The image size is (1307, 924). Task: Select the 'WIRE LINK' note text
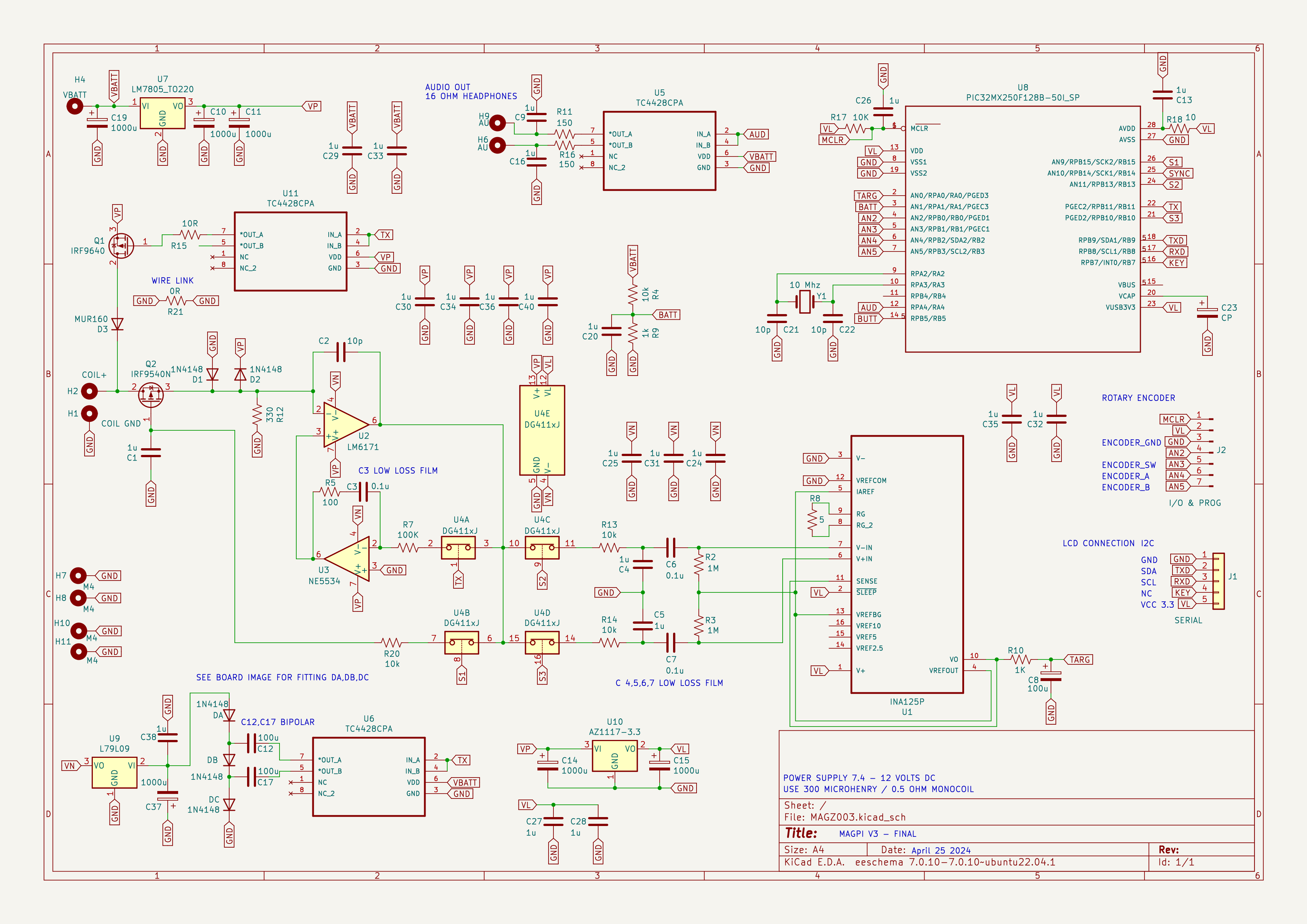173,281
